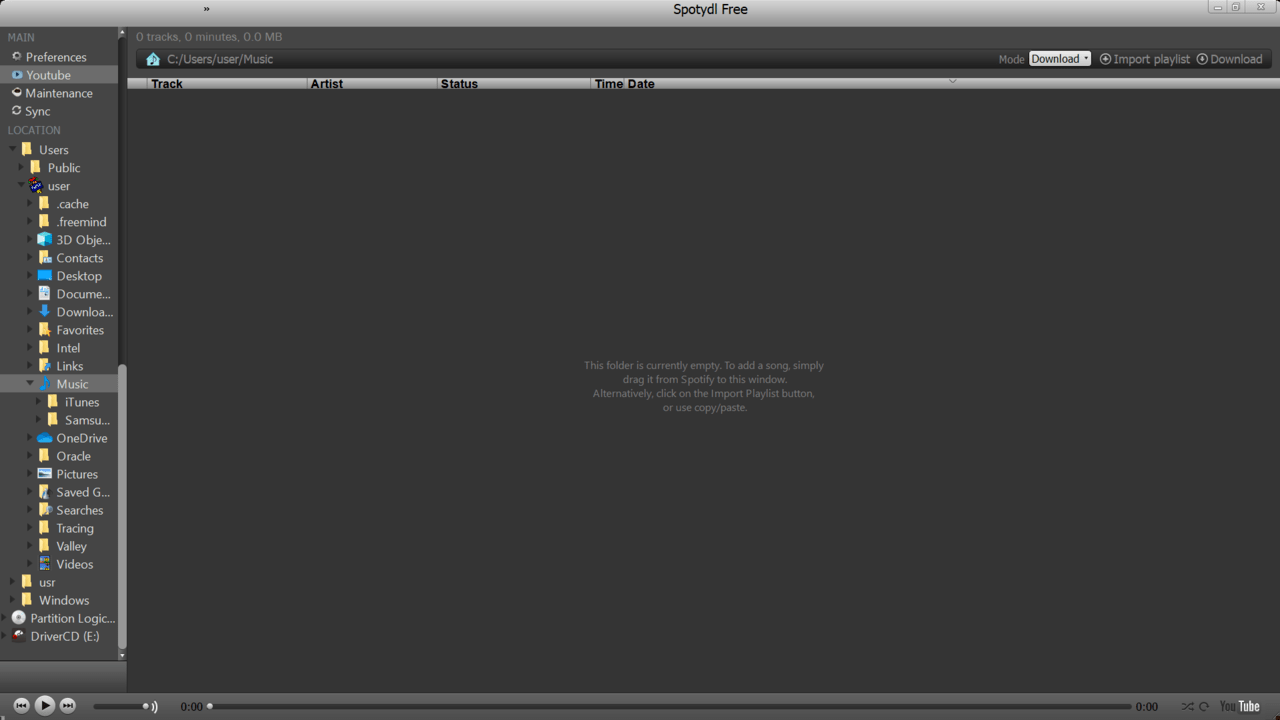
Task: Click the Youtube icon in sidebar
Action: pyautogui.click(x=17, y=75)
